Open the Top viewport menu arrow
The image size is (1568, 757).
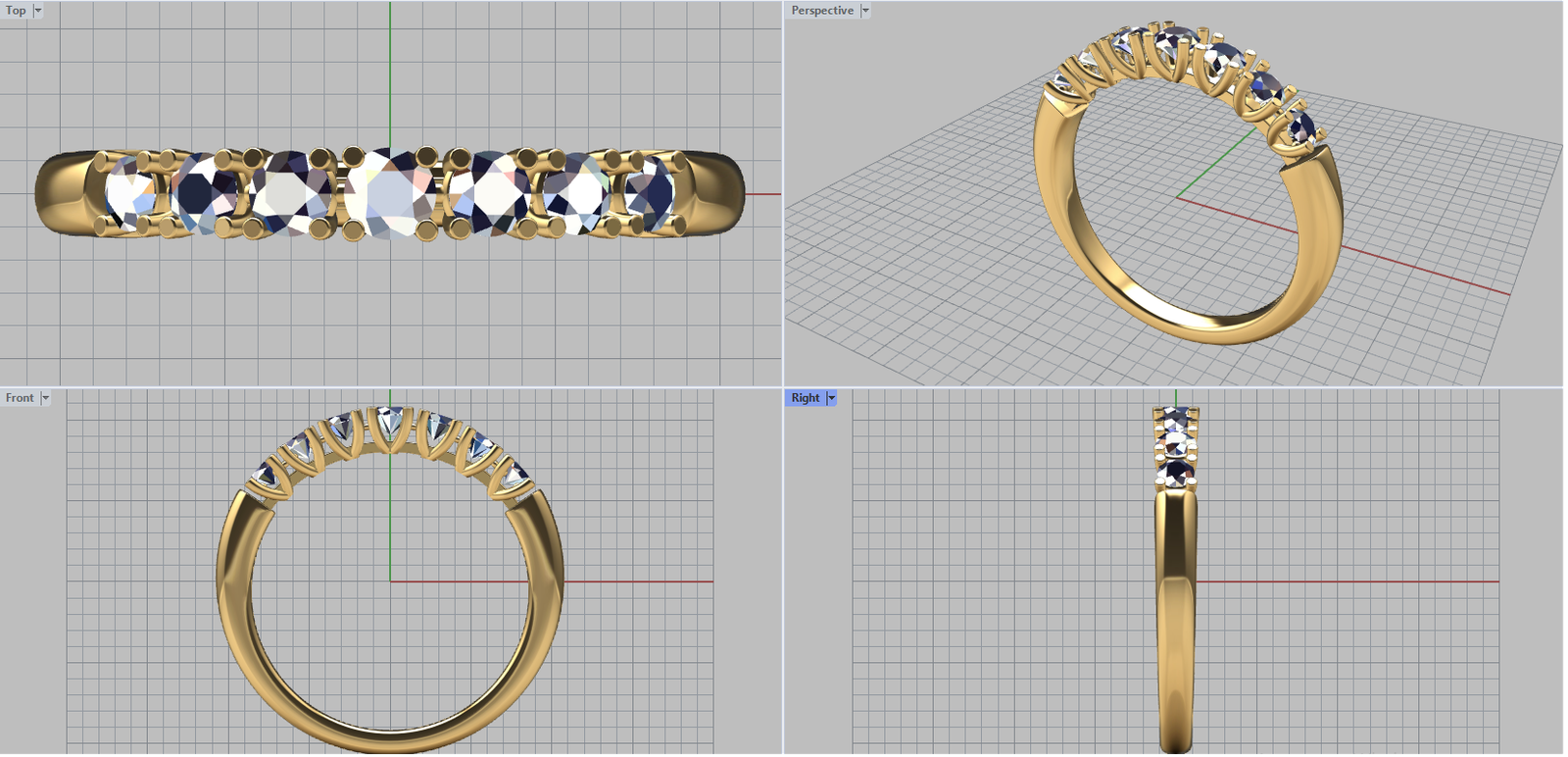click(38, 11)
